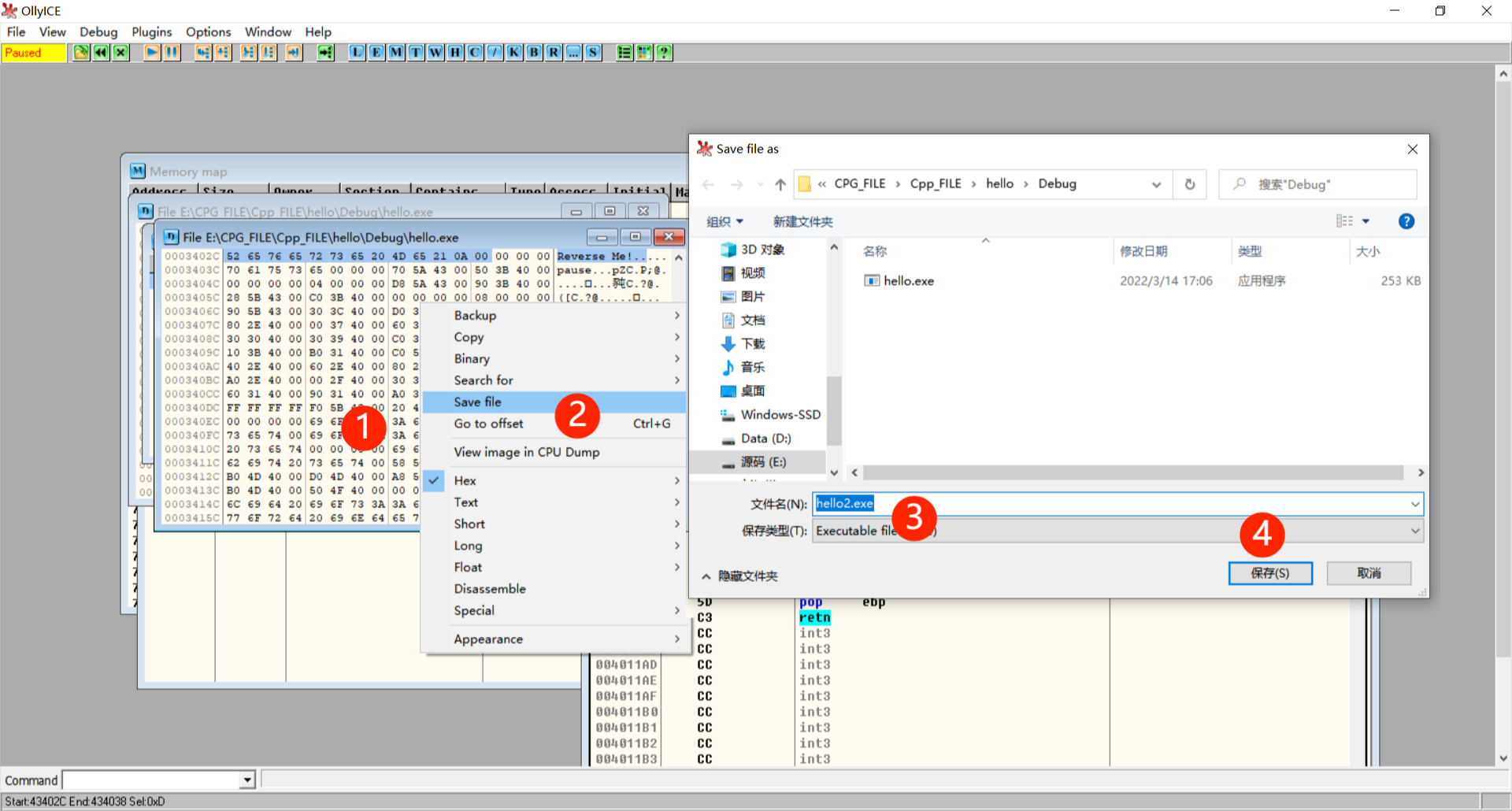The width and height of the screenshot is (1512, 811).
Task: Click the file list horizontal scrollbar
Action: [1132, 472]
